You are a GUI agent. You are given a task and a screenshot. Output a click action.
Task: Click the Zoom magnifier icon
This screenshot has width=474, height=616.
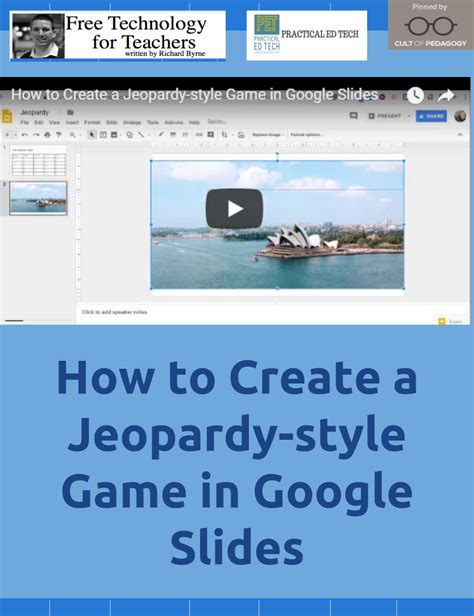click(x=73, y=135)
